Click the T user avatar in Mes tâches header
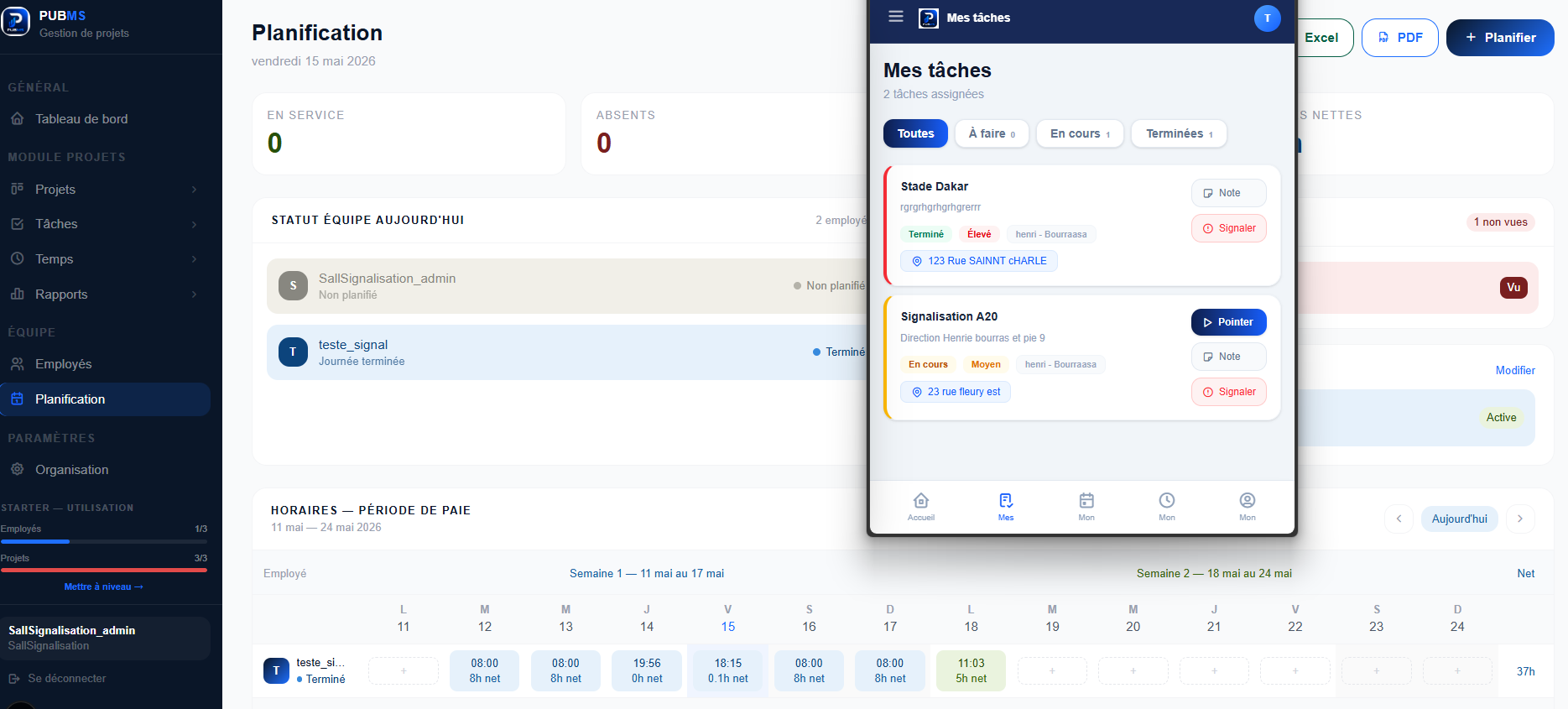The width and height of the screenshot is (1568, 709). pos(1267,18)
